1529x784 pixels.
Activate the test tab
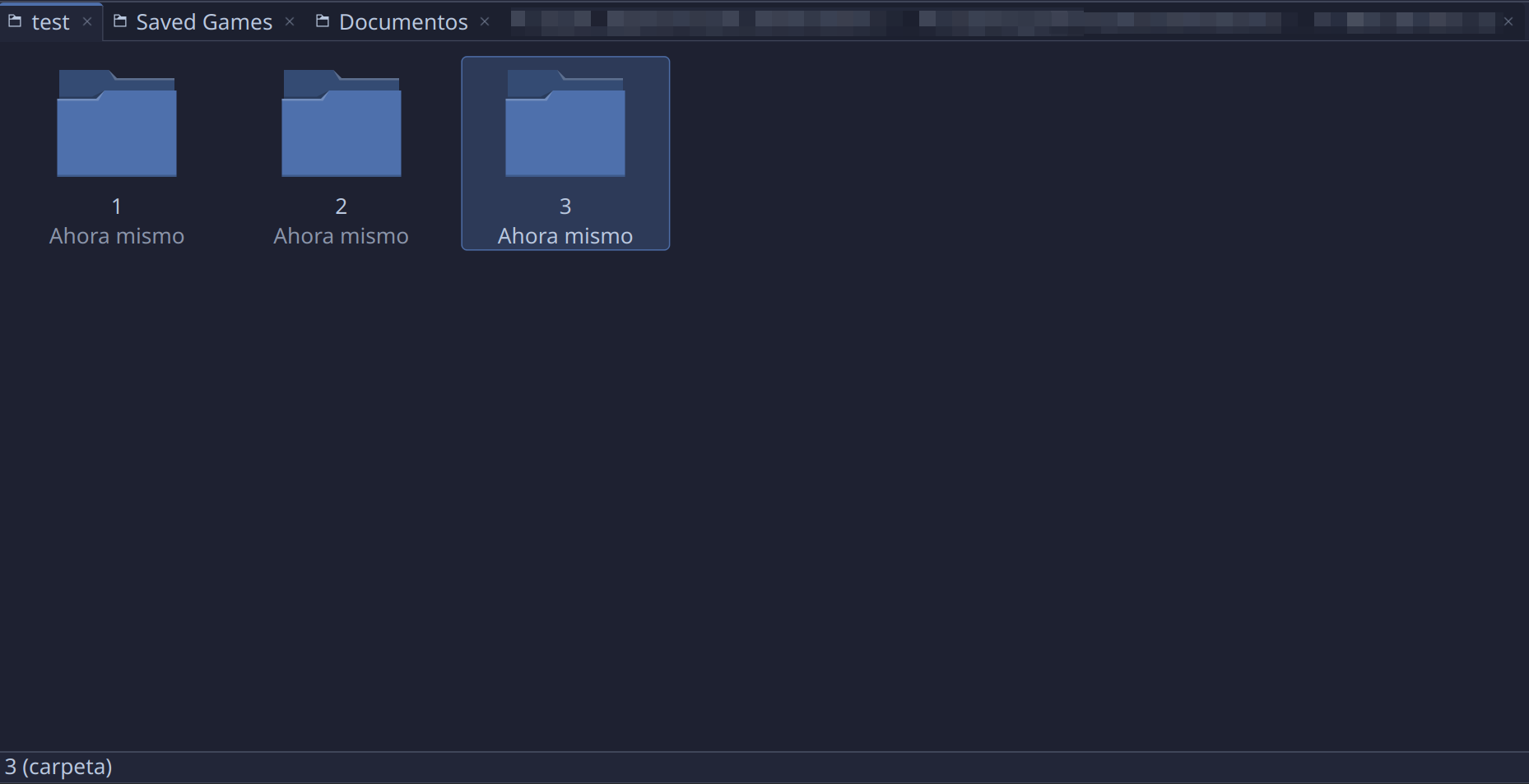(50, 22)
